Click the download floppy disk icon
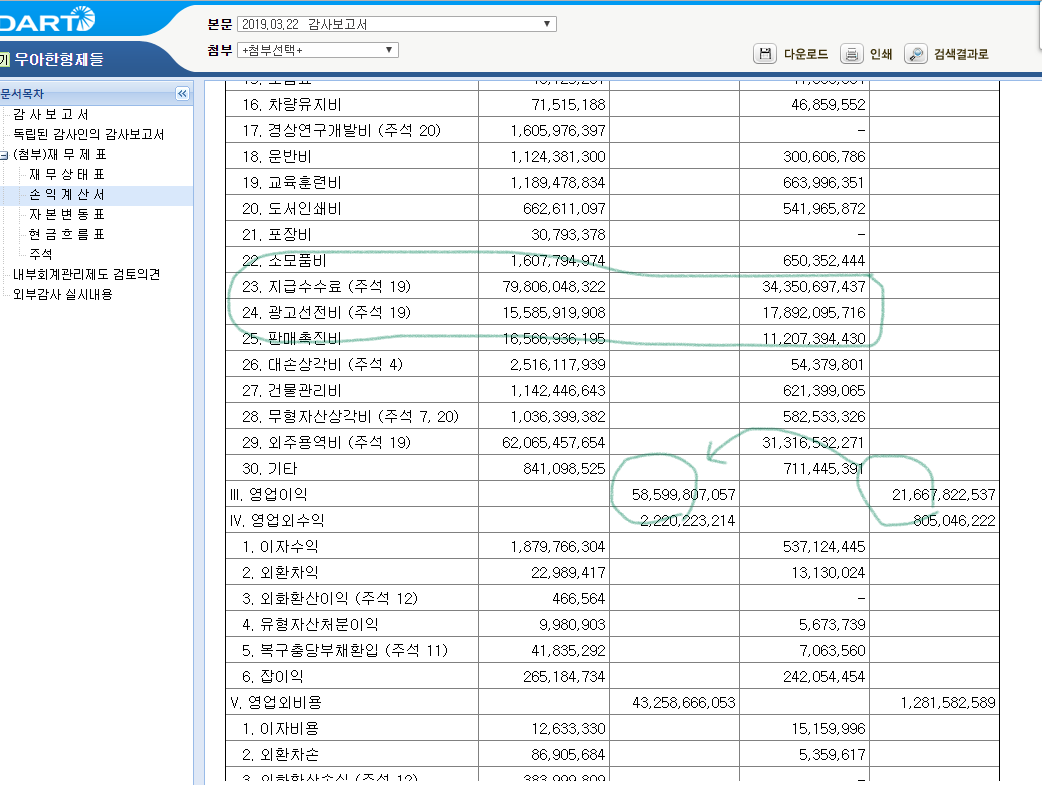Viewport: 1042px width, 785px height. point(764,54)
